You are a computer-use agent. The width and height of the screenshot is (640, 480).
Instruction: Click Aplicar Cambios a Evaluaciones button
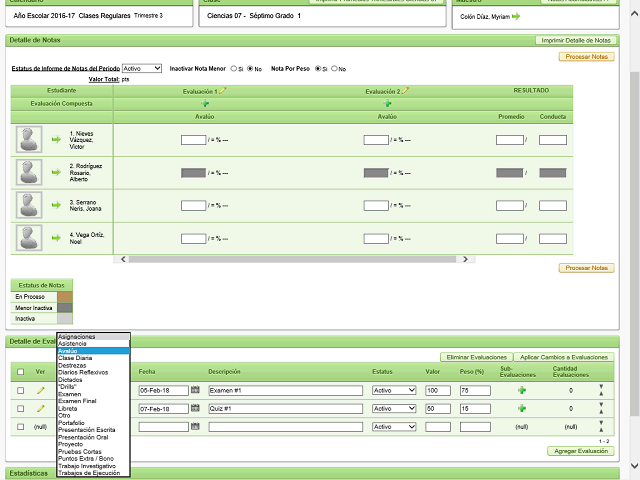coord(564,357)
